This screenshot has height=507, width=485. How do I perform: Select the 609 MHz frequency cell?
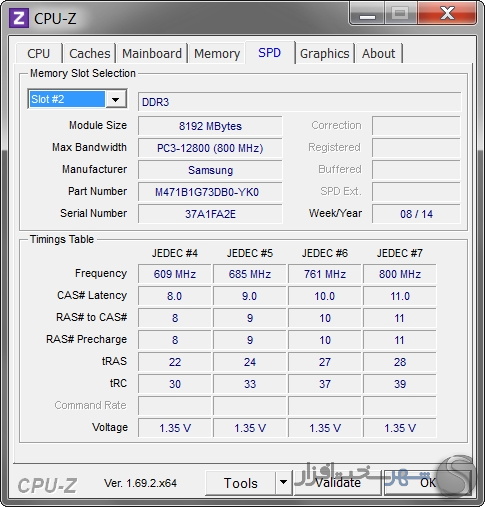coord(175,274)
